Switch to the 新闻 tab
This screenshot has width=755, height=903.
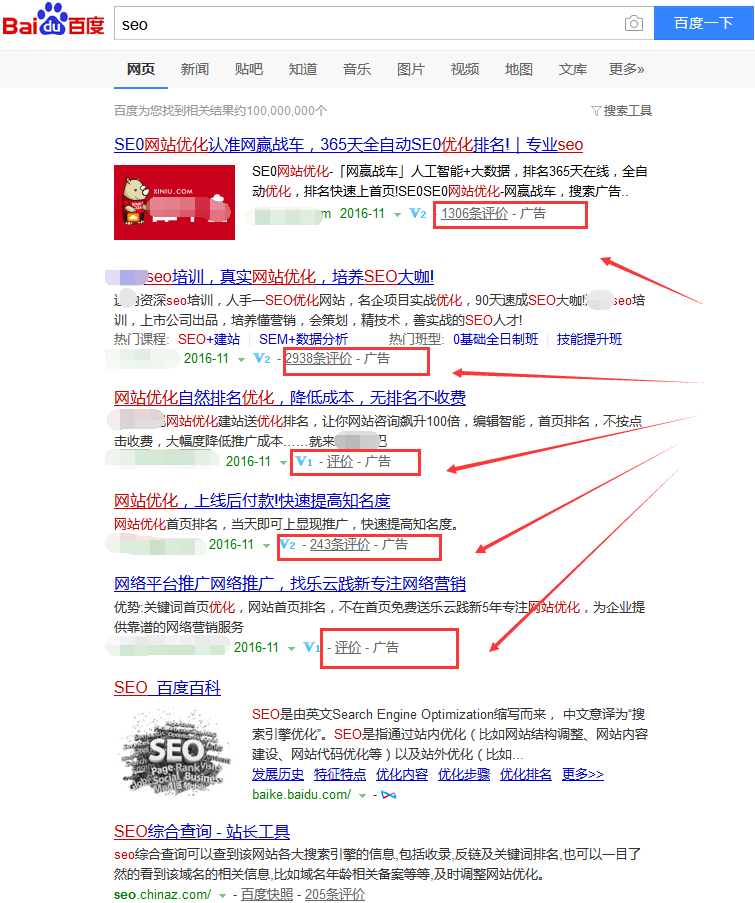coord(195,70)
